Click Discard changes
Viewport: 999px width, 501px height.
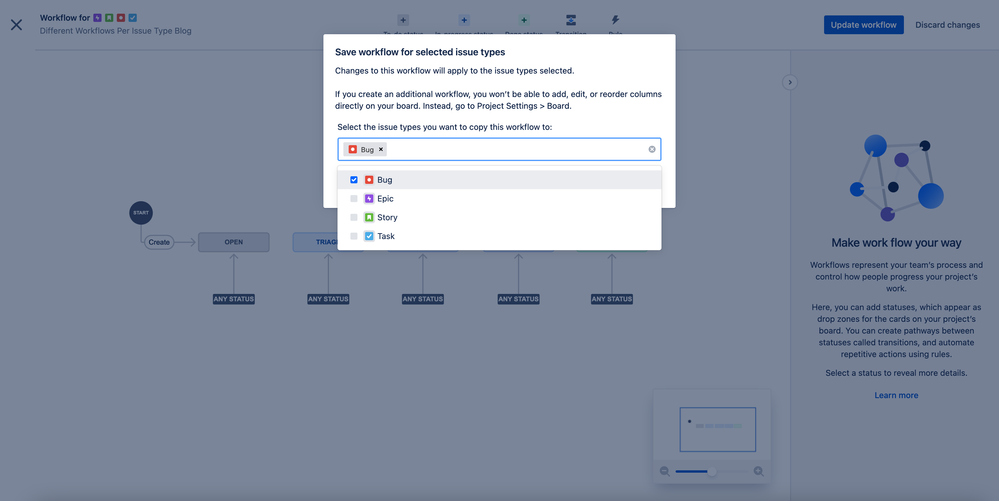[947, 25]
